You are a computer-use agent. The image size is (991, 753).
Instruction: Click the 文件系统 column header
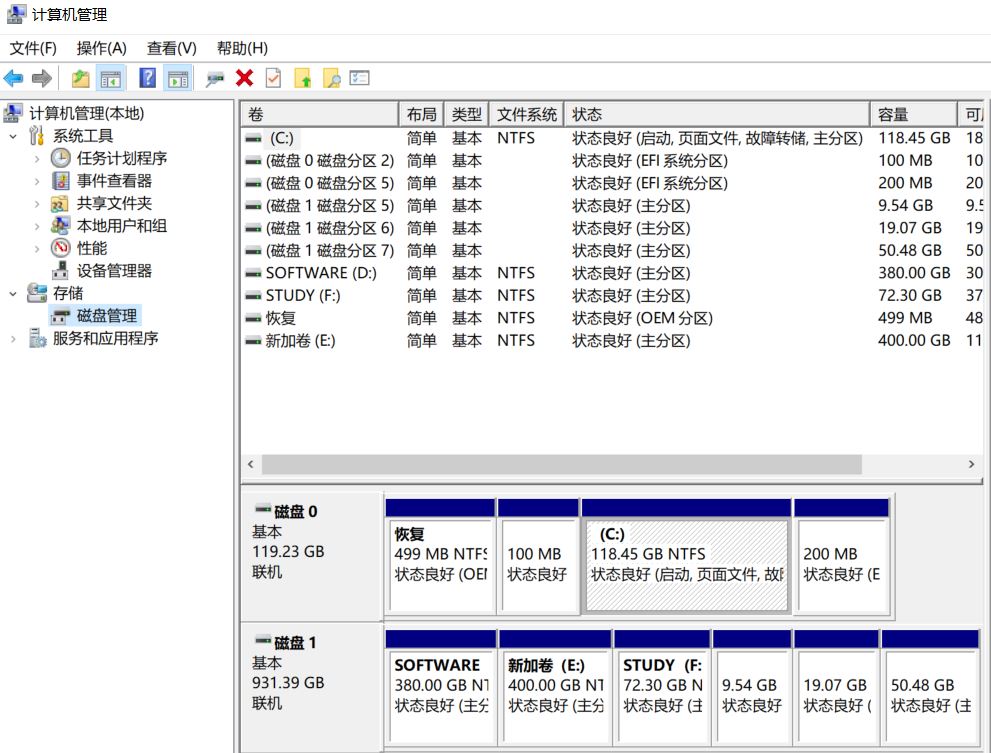[x=526, y=114]
